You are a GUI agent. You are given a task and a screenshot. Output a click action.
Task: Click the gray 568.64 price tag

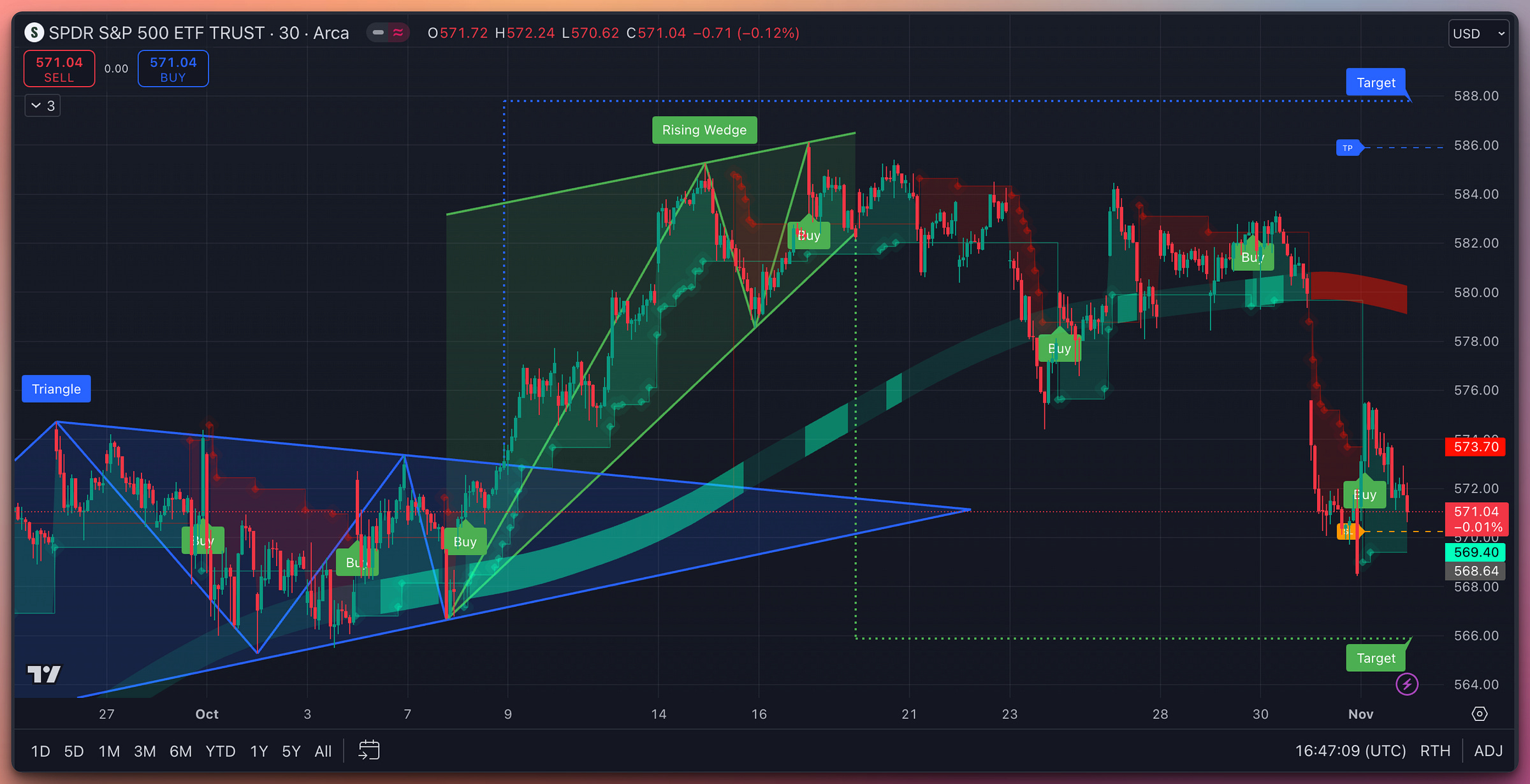point(1476,571)
